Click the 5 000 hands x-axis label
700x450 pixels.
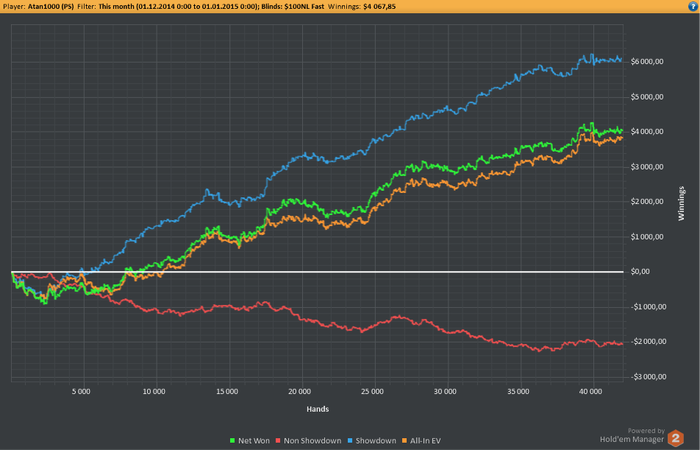click(81, 392)
